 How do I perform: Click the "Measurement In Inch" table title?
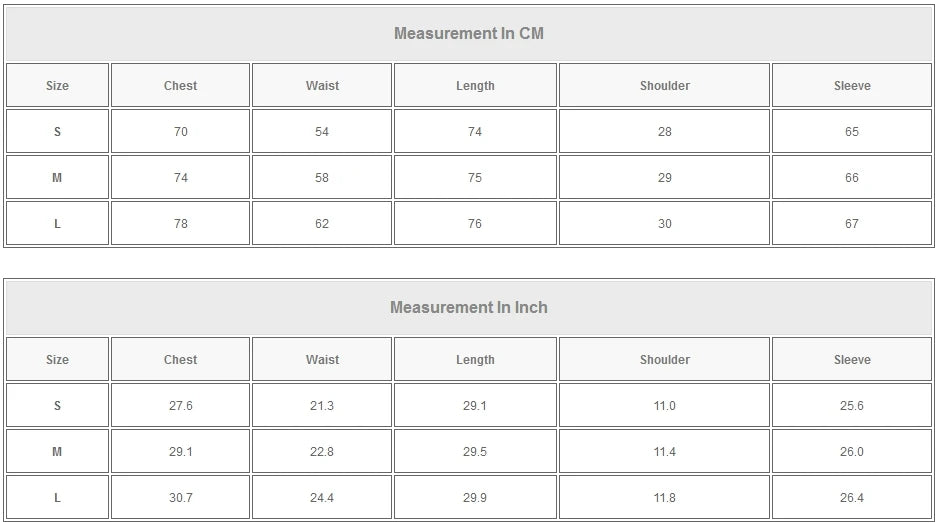pyautogui.click(x=469, y=307)
